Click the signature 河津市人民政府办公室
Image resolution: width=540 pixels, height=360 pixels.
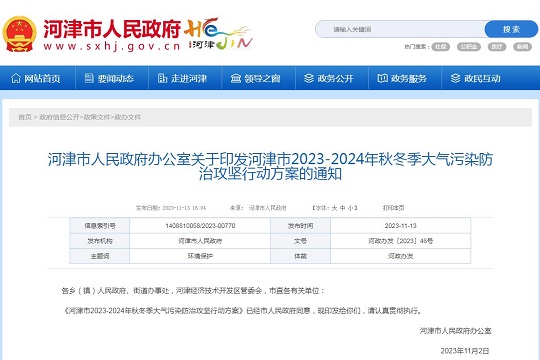click(x=455, y=331)
